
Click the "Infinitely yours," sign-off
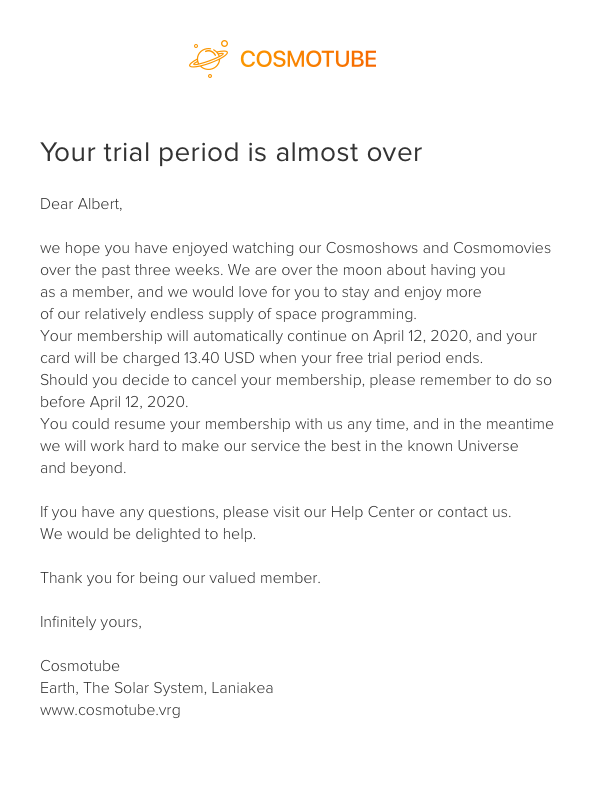91,622
